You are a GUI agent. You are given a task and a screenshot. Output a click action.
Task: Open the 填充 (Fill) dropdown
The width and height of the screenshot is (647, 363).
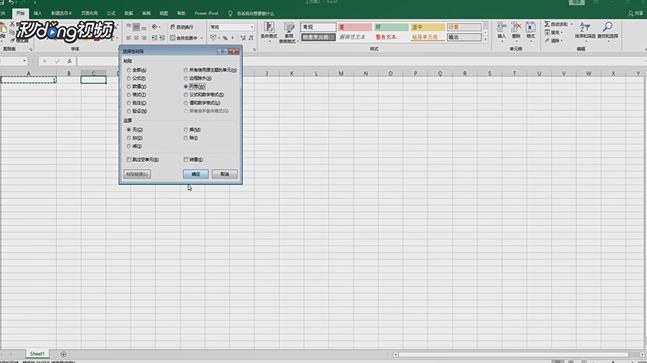tap(554, 32)
